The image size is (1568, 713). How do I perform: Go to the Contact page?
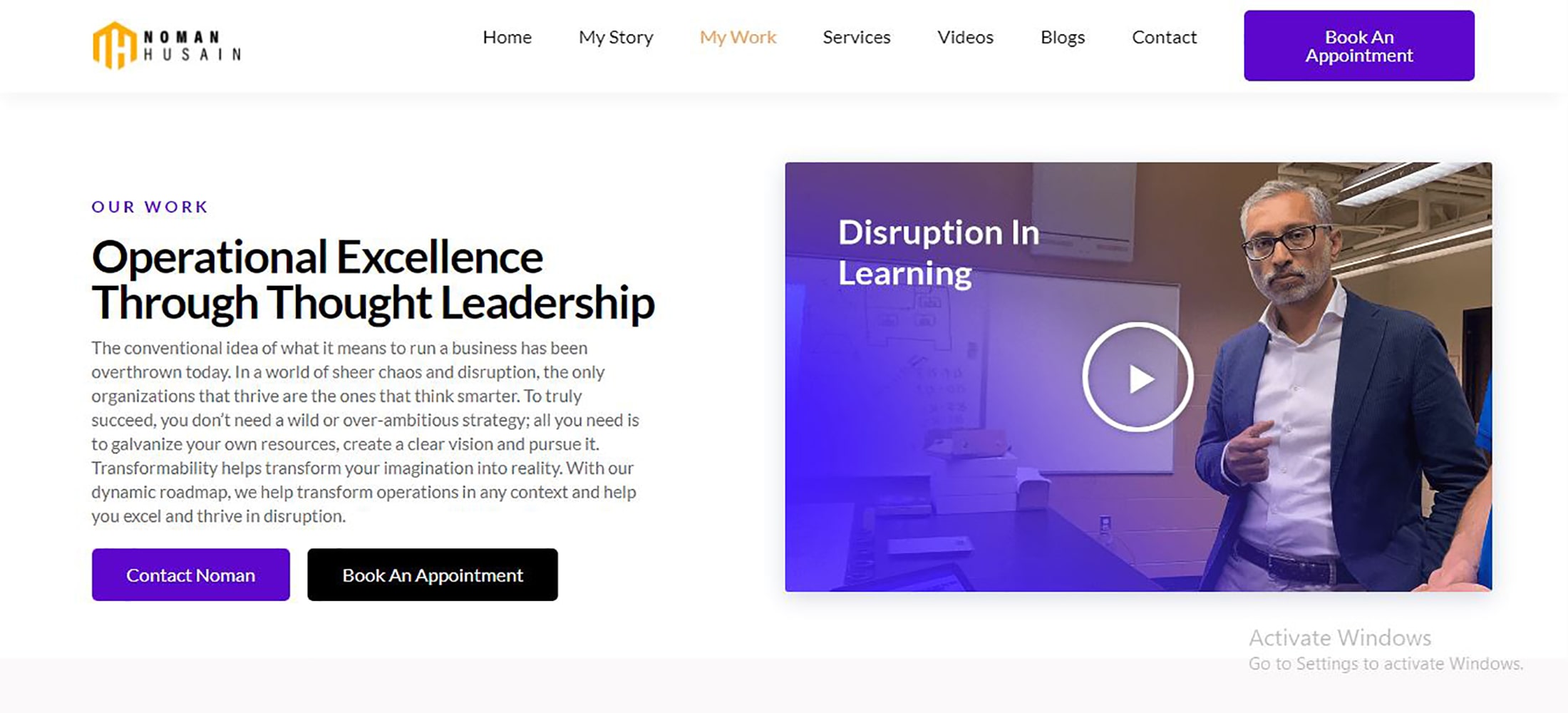[1164, 37]
